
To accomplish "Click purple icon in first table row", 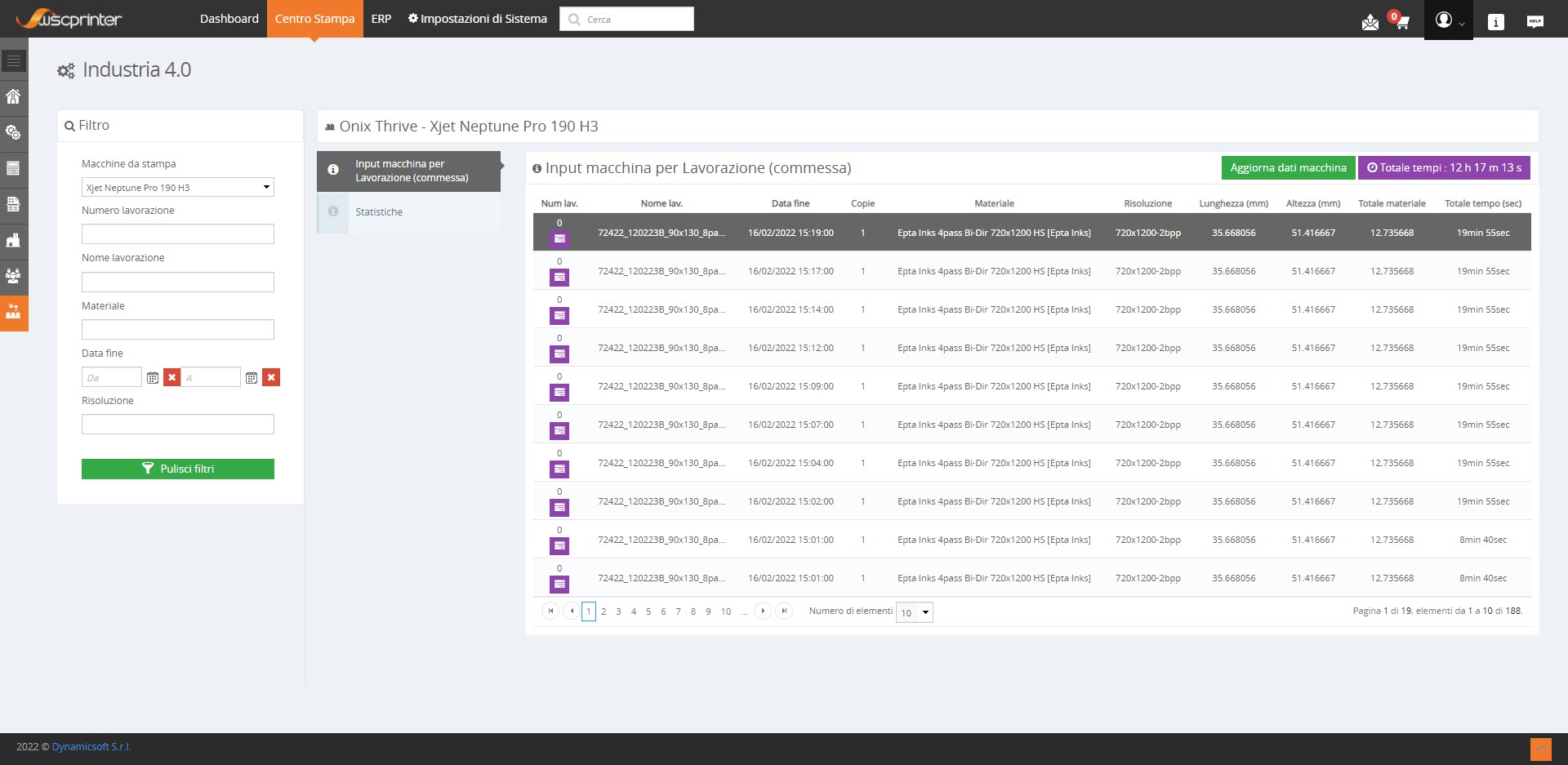I will 559,239.
